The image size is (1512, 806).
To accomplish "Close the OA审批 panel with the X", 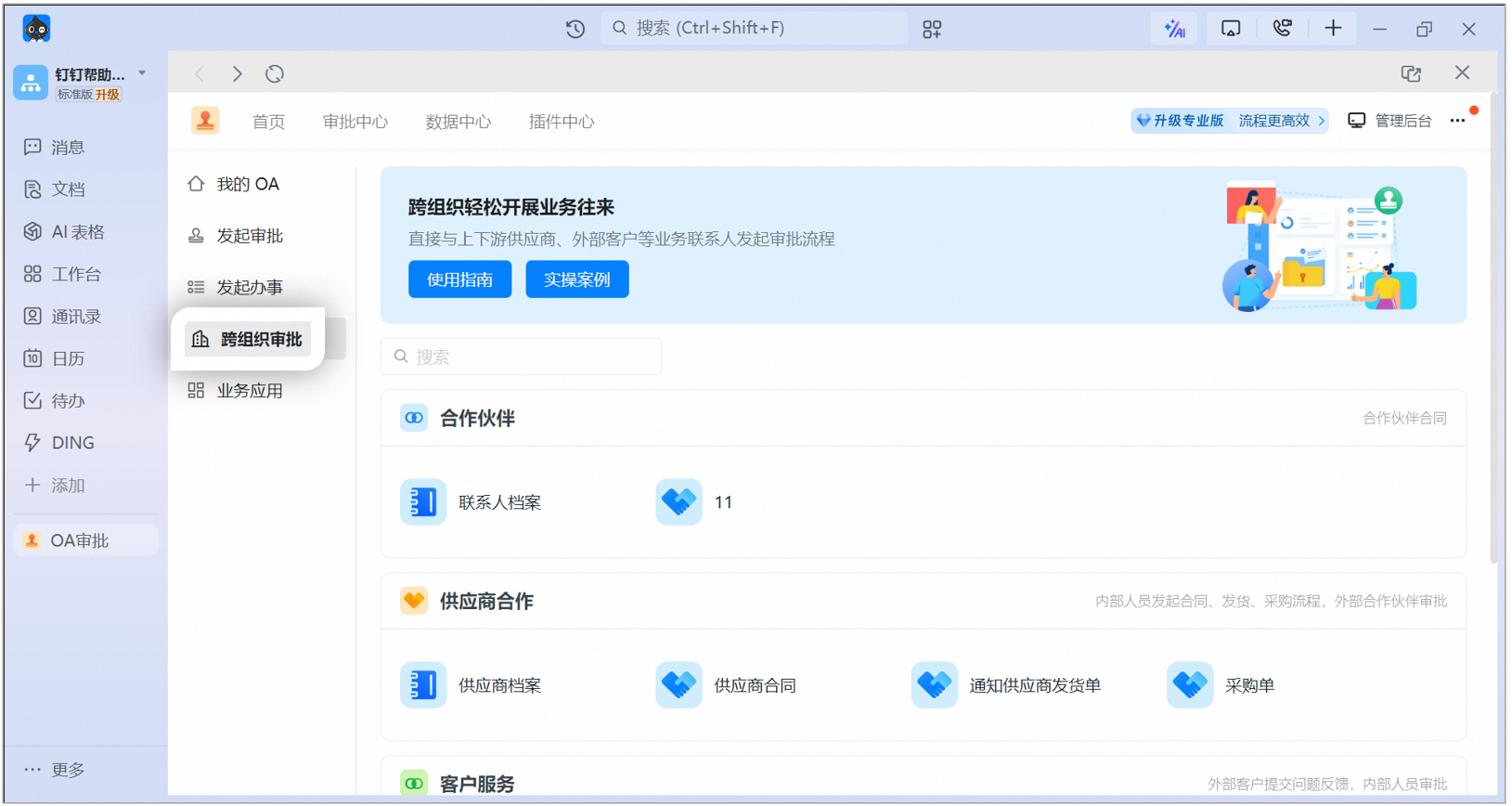I will (1462, 72).
